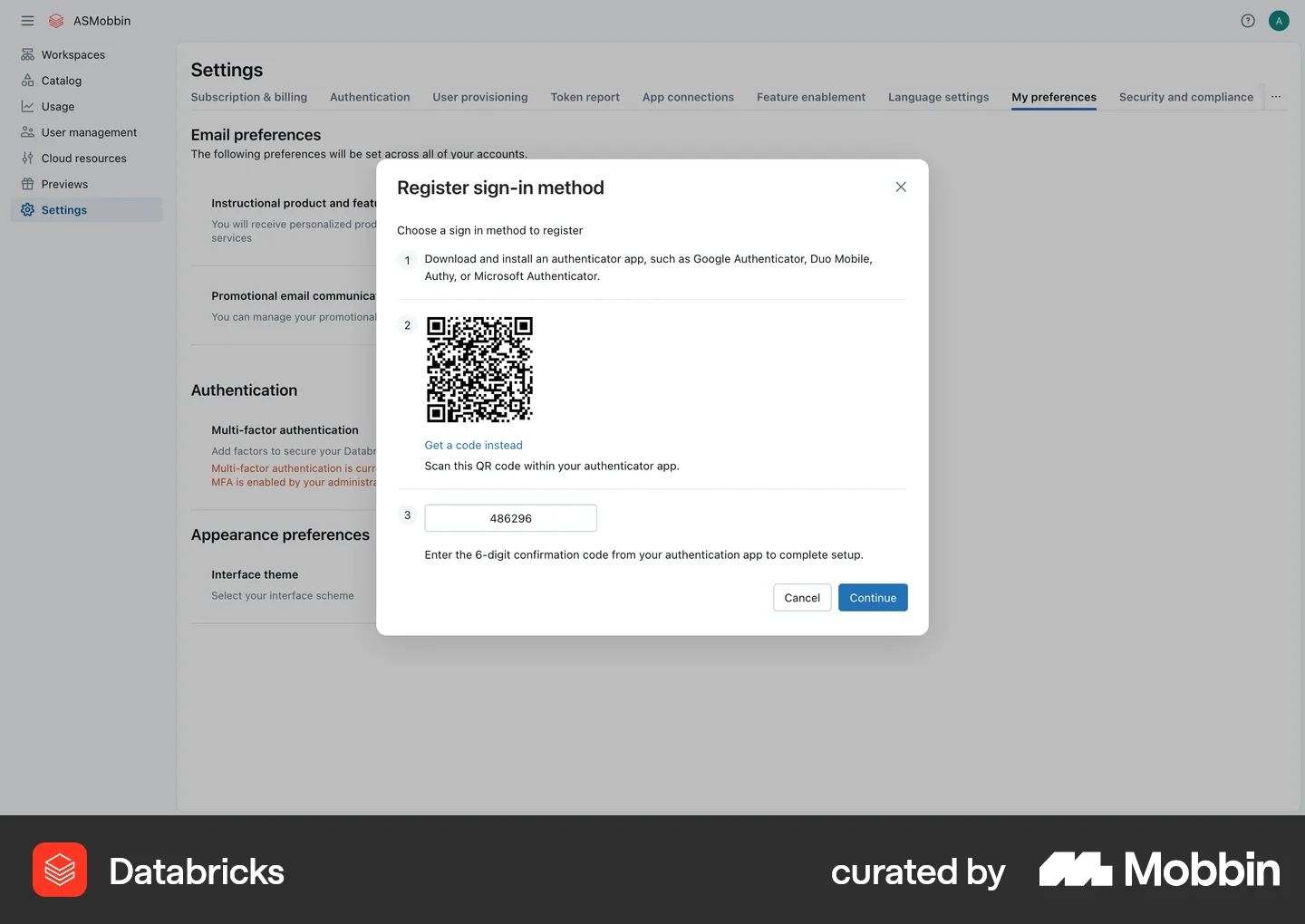Open Usage in the sidebar
Viewport: 1305px width, 924px height.
click(x=87, y=107)
